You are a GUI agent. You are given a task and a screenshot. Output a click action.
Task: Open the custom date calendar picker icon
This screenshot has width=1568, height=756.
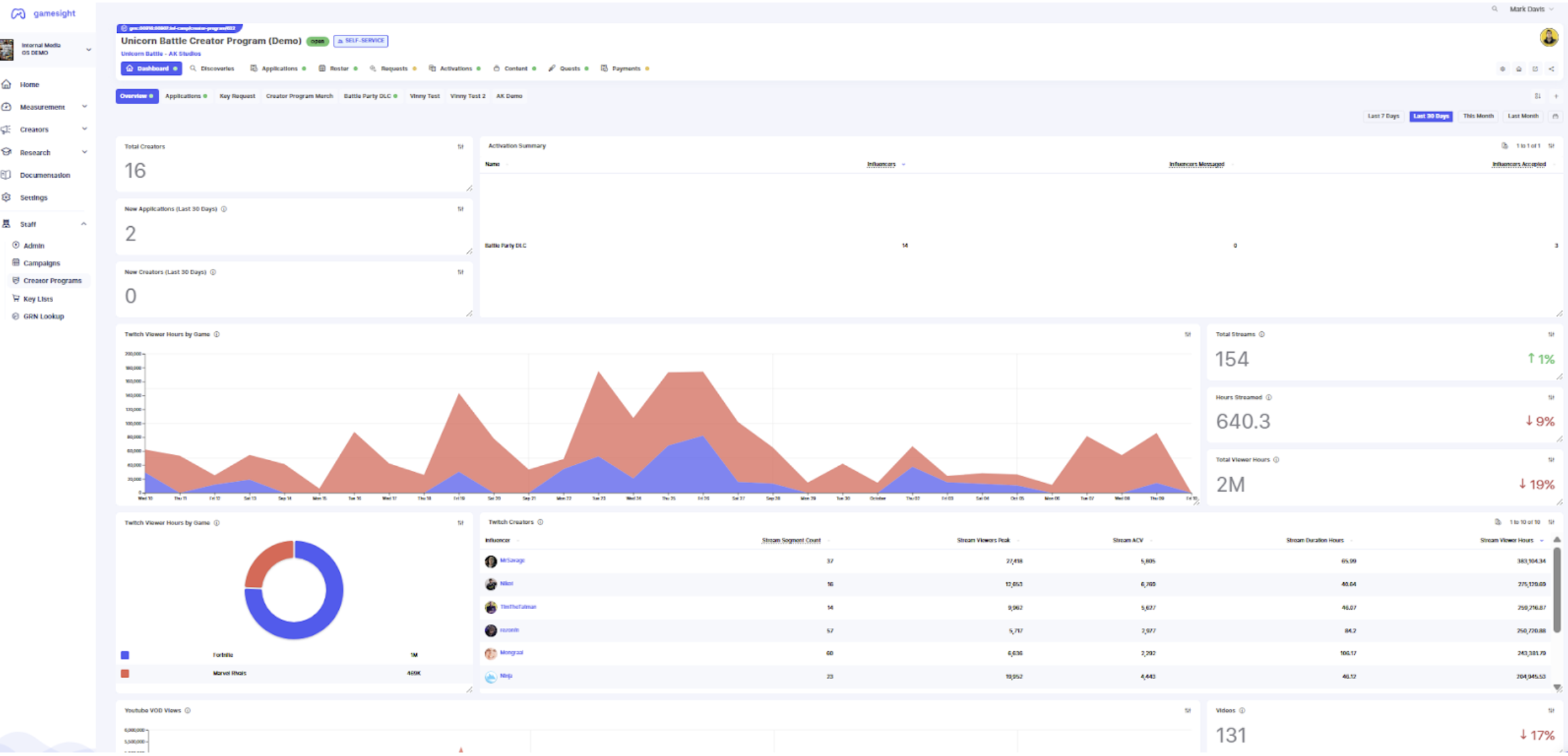pos(1555,117)
